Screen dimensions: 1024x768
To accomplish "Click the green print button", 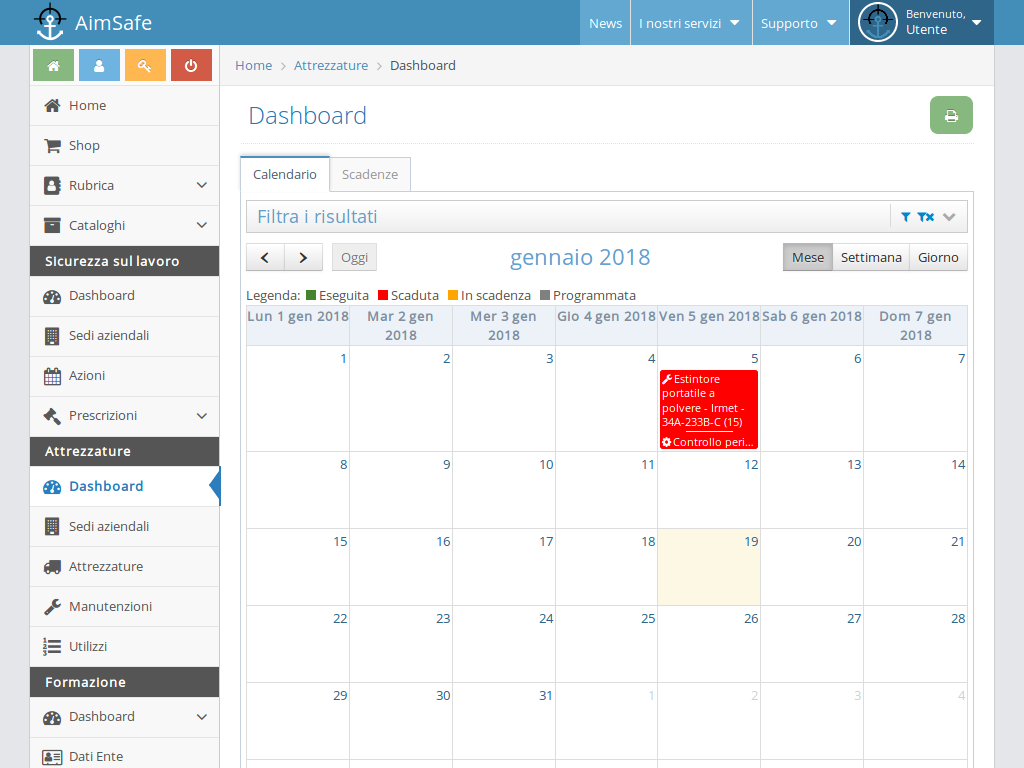I will coord(951,115).
